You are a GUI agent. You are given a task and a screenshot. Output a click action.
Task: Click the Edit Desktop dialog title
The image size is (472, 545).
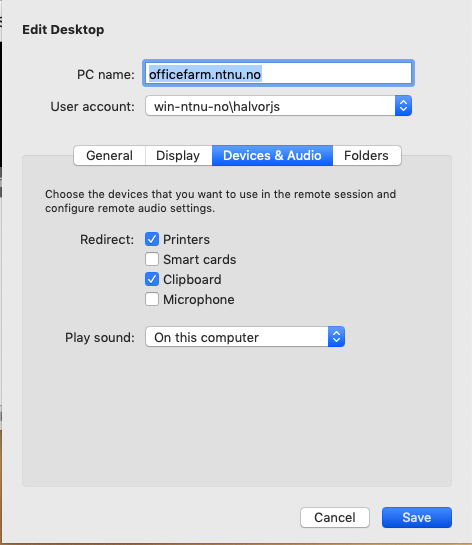coord(63,30)
